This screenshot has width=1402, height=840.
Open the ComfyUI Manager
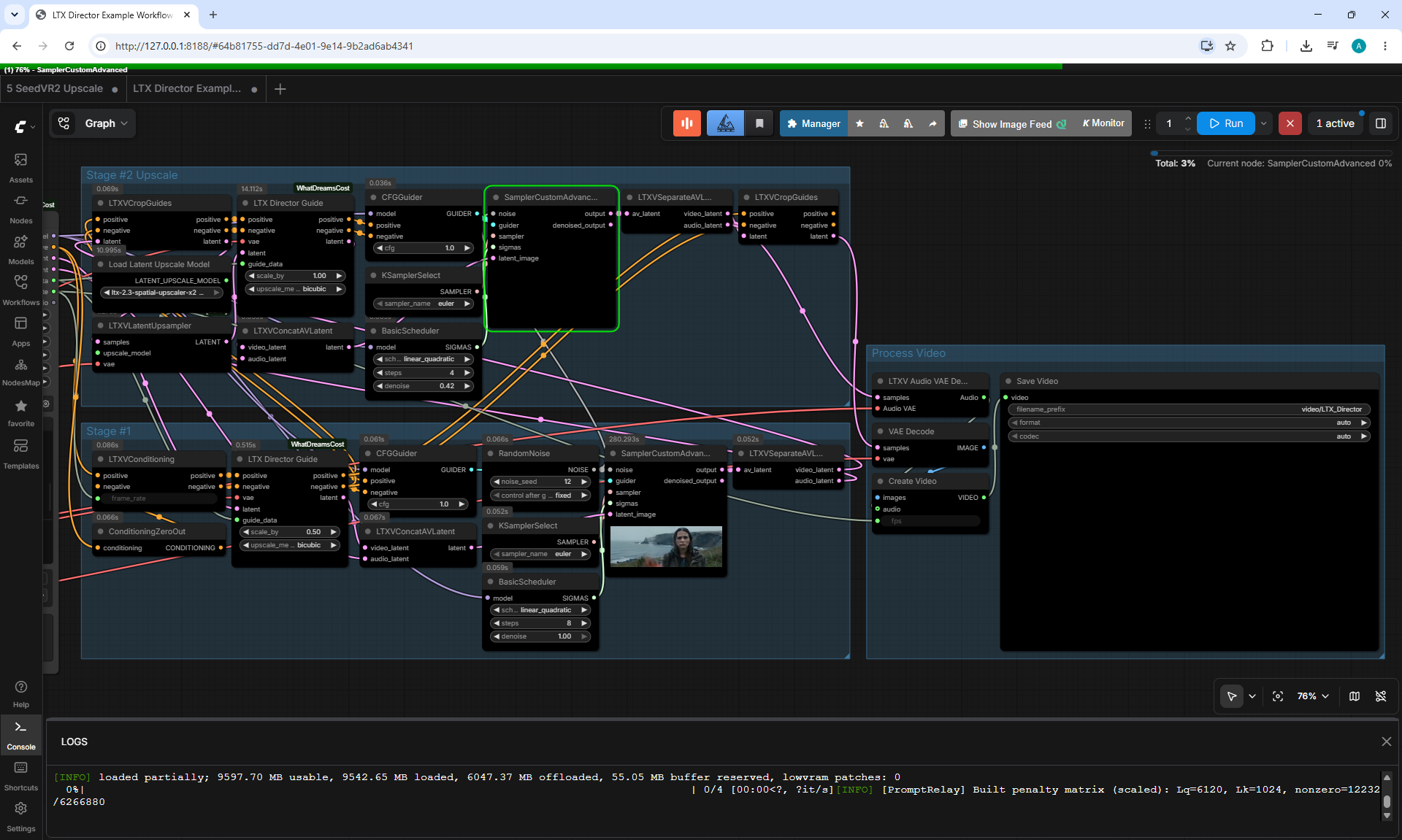pyautogui.click(x=814, y=123)
